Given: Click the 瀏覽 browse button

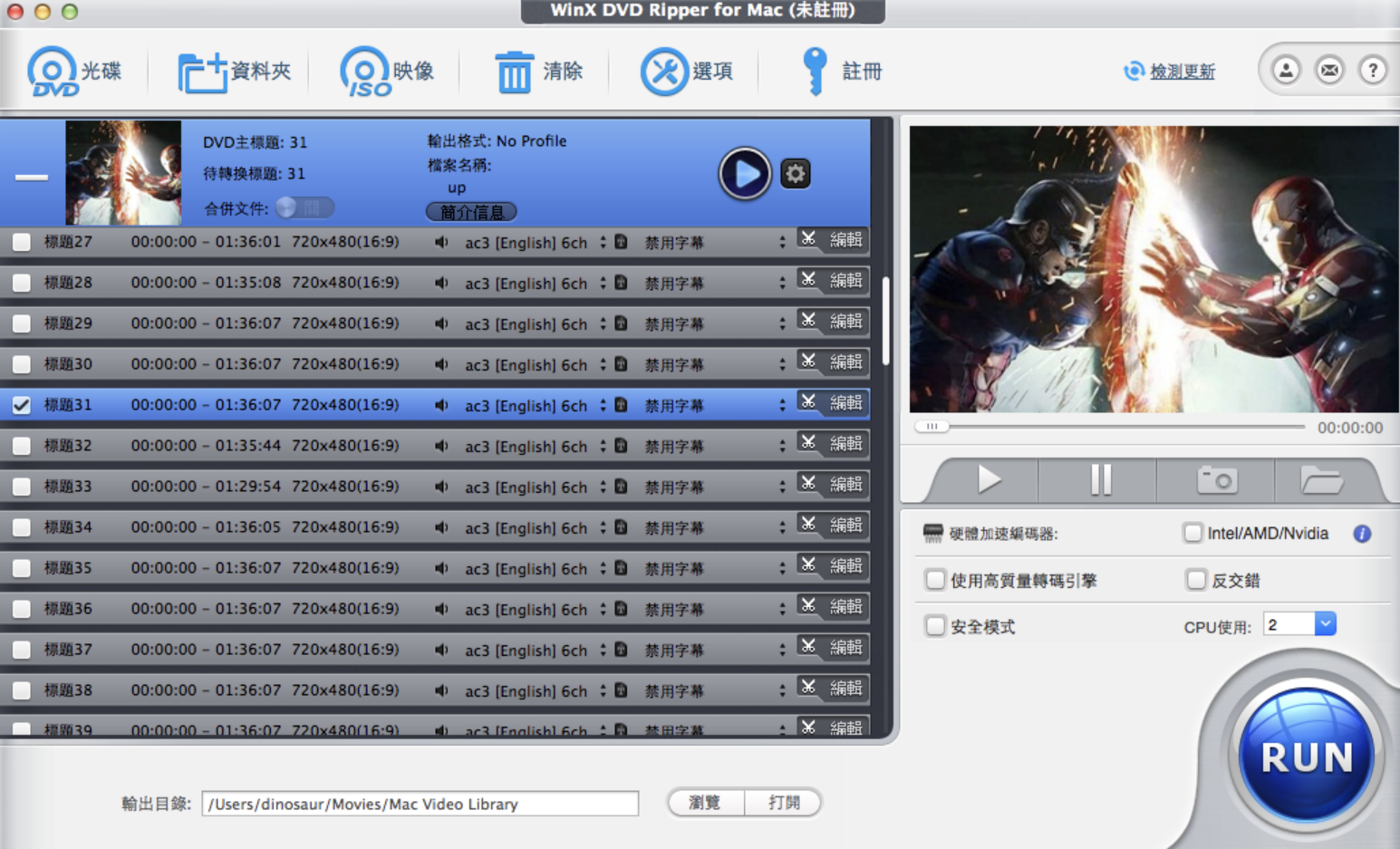Looking at the screenshot, I should 705,803.
